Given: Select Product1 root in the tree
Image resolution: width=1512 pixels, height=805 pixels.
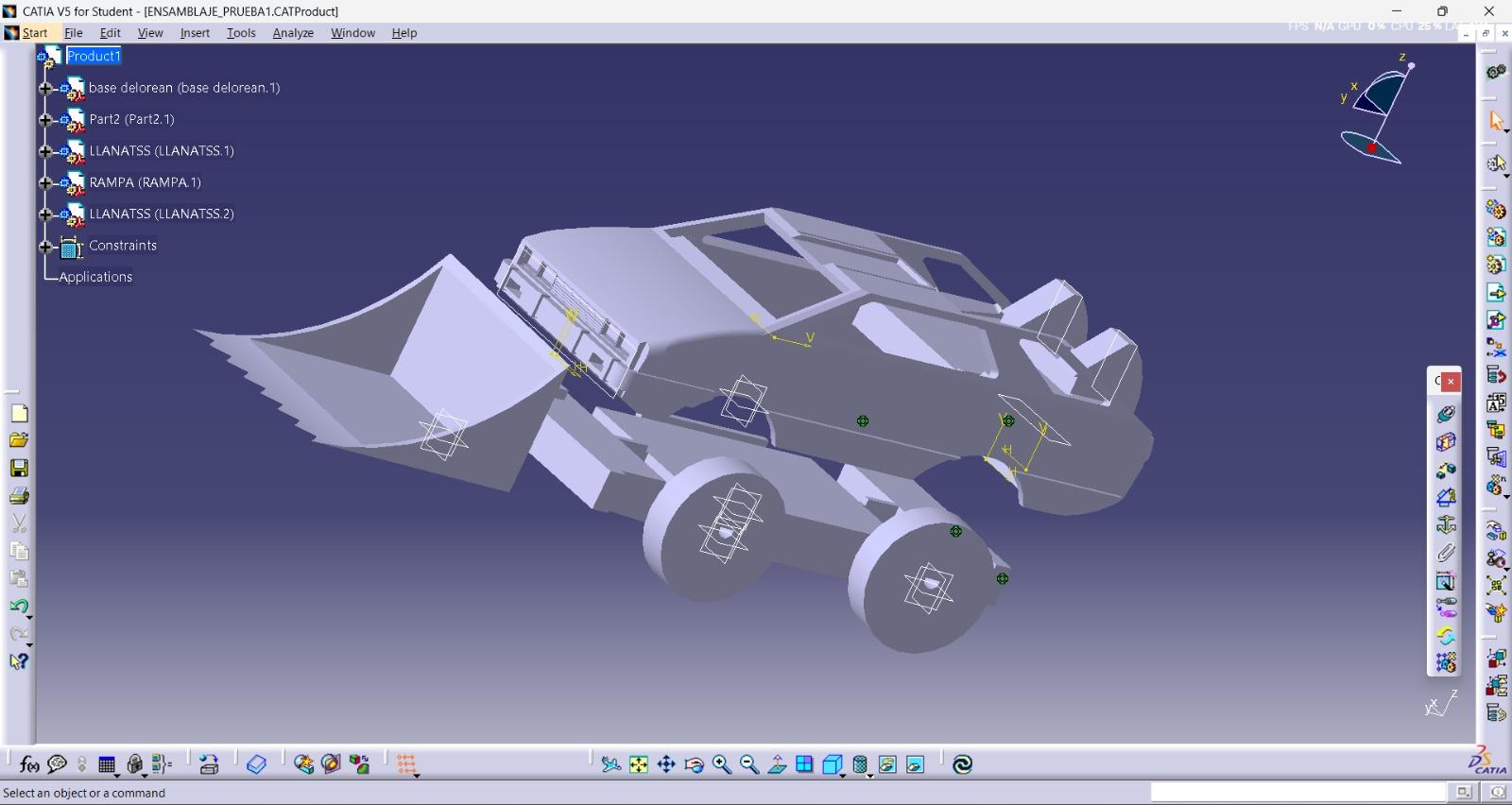Looking at the screenshot, I should tap(94, 56).
